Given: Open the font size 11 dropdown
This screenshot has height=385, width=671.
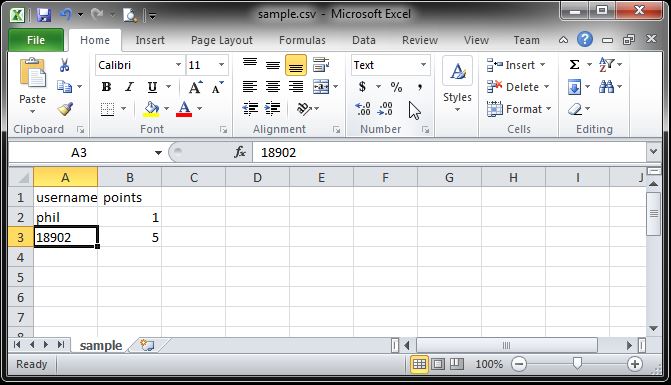Looking at the screenshot, I should (x=221, y=65).
